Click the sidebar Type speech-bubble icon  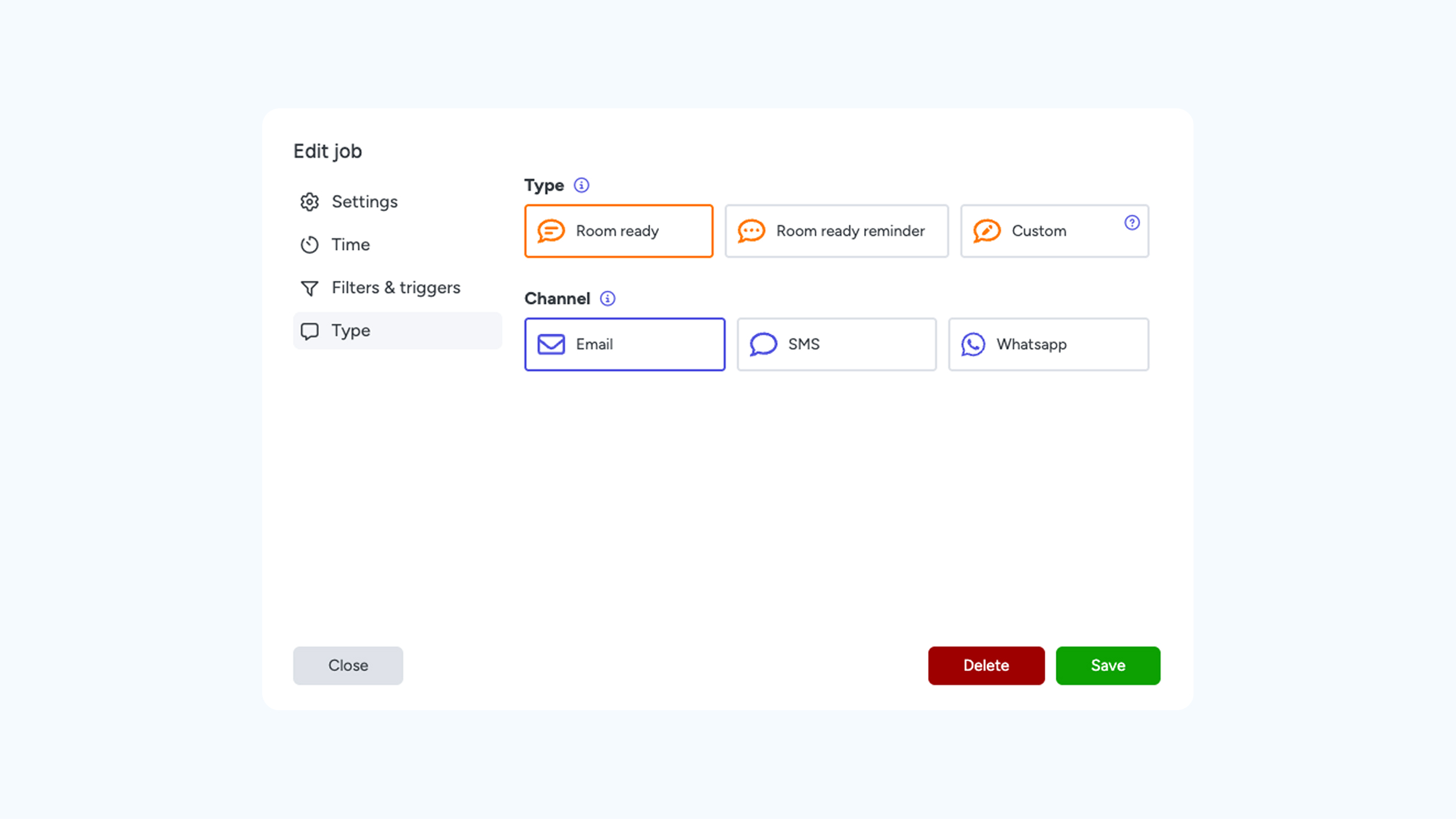(309, 331)
